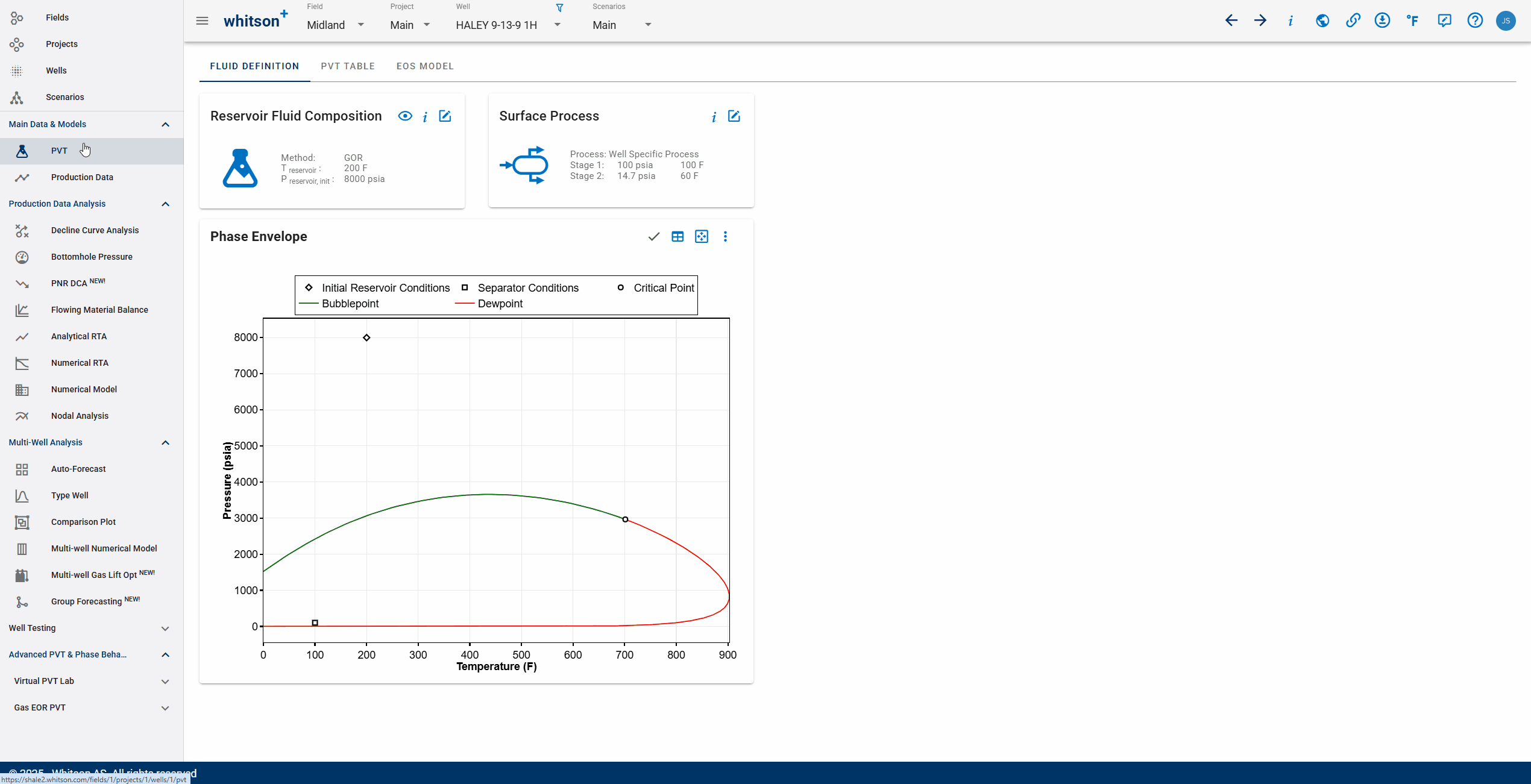Click the whitson+ logo
1531x784 pixels.
pyautogui.click(x=256, y=20)
